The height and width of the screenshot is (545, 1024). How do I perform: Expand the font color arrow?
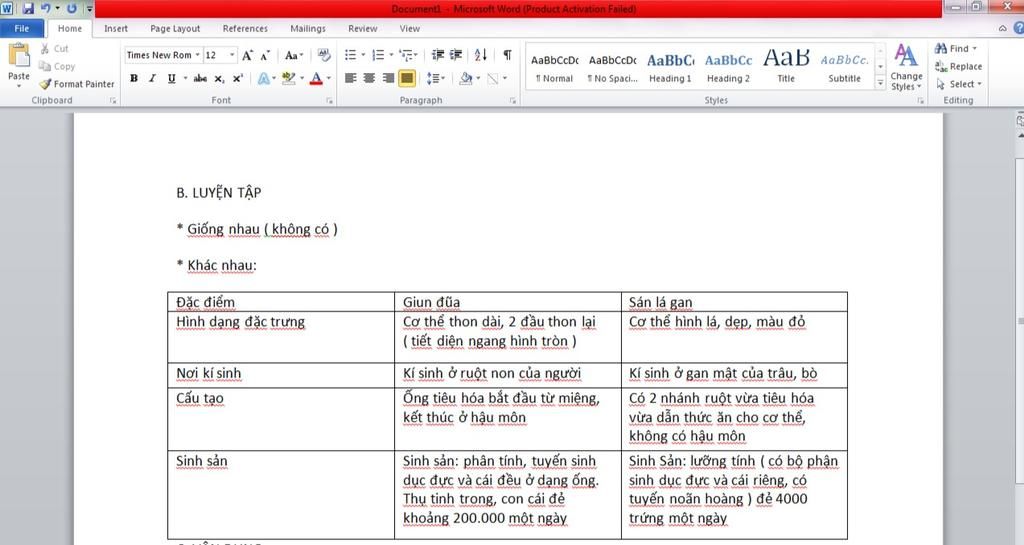tap(328, 78)
